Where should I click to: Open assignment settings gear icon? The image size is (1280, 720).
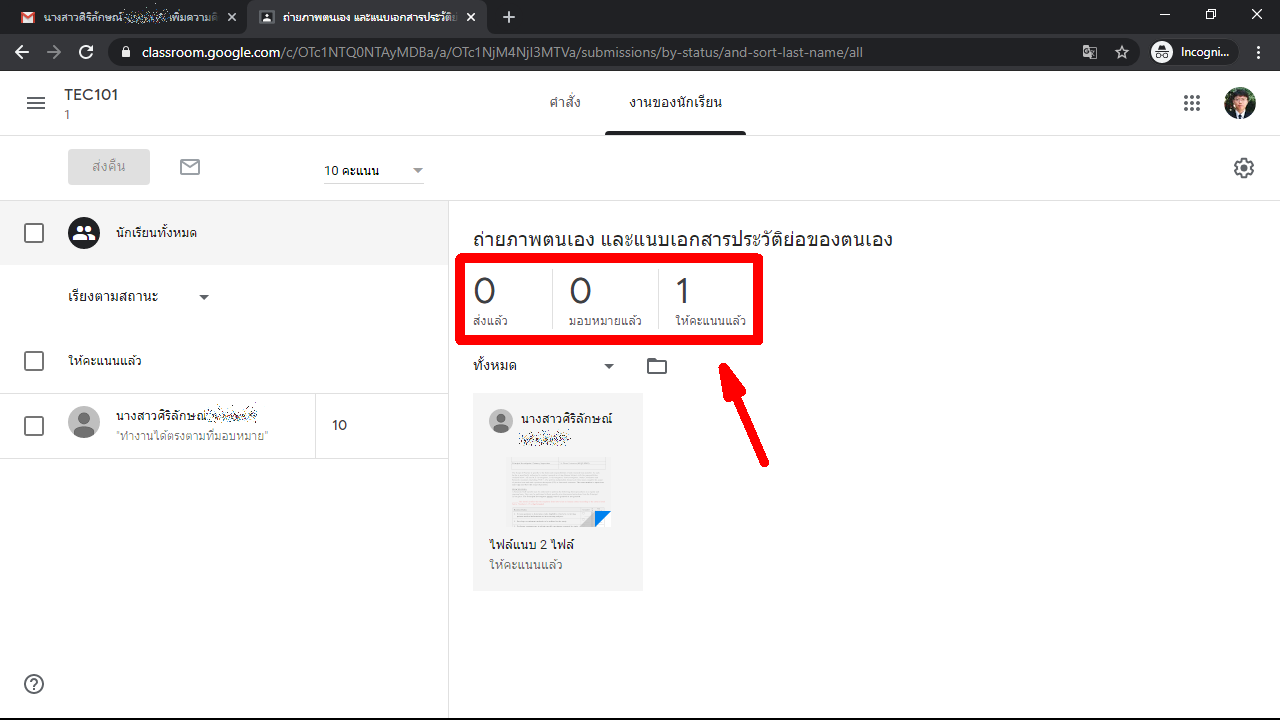(x=1243, y=168)
